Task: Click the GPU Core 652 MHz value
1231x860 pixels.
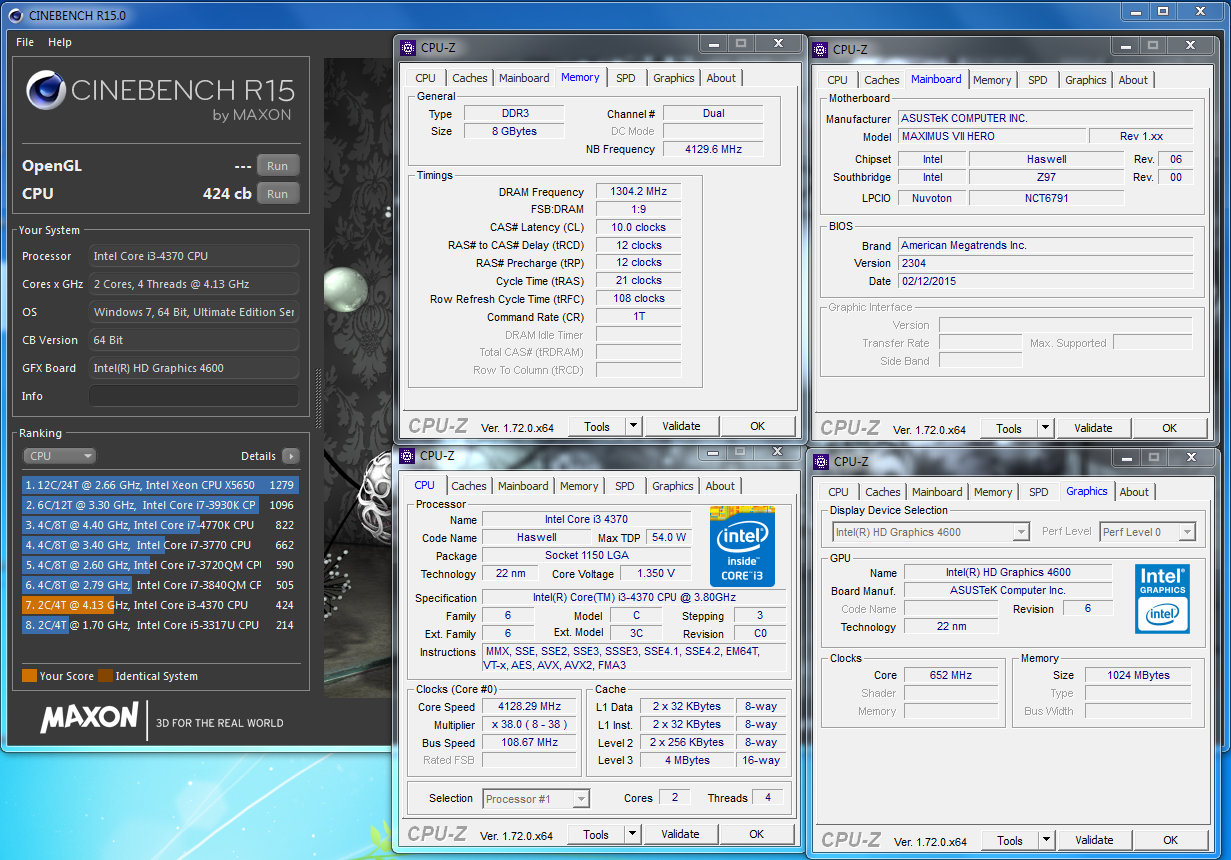Action: (951, 675)
